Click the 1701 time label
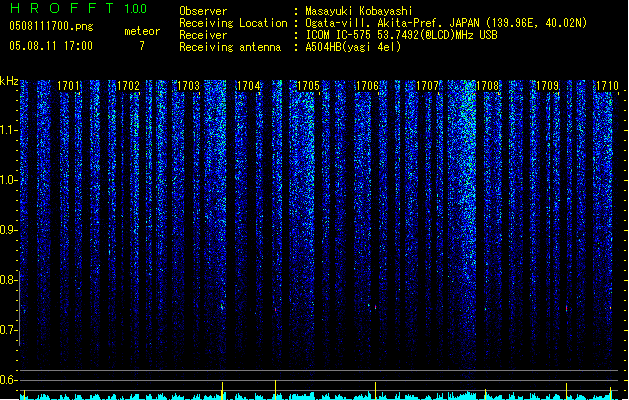Image resolution: width=629 pixels, height=400 pixels. pos(68,86)
